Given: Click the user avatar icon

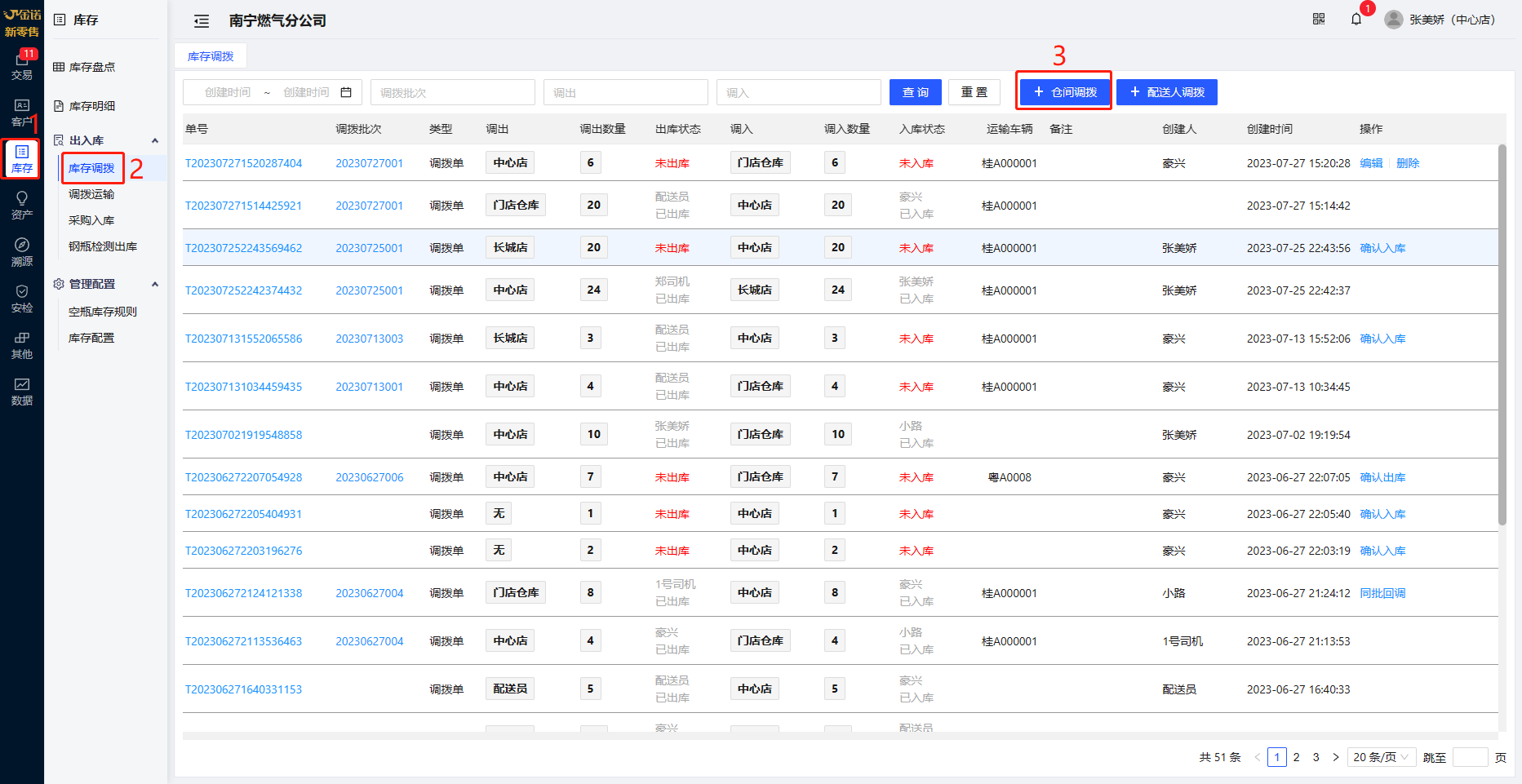Looking at the screenshot, I should pos(1394,20).
